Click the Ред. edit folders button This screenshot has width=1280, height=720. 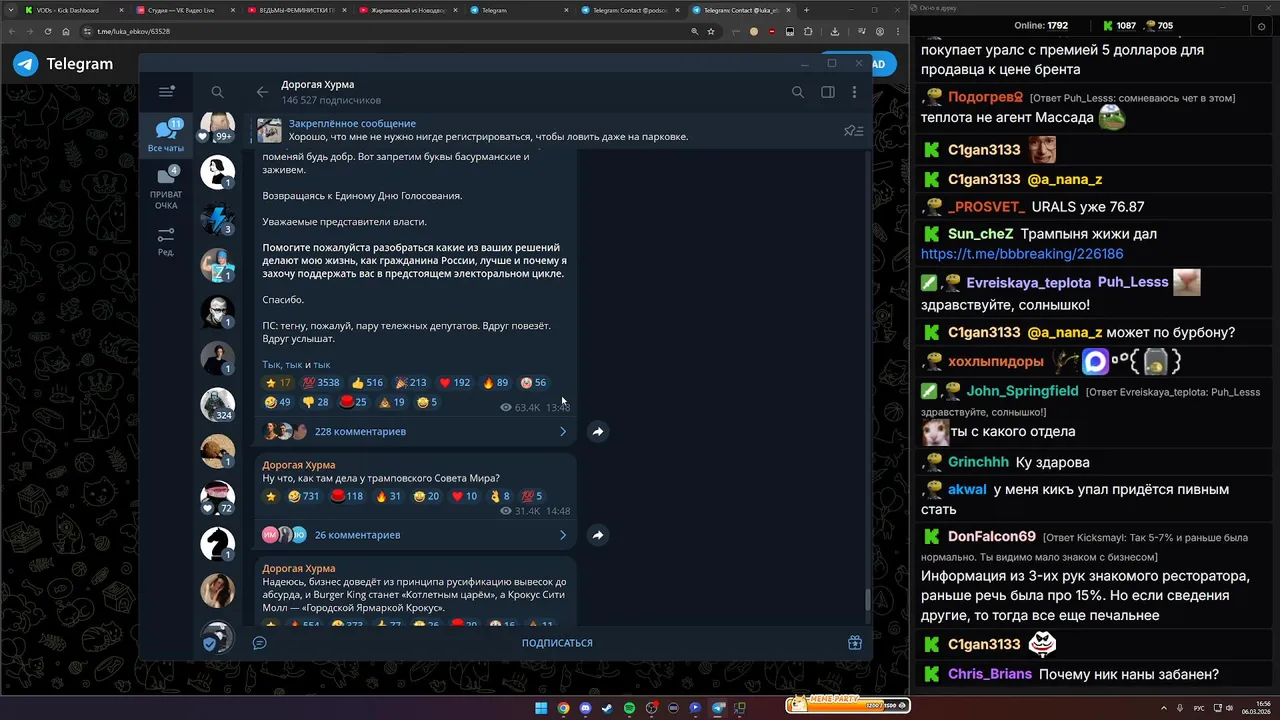(166, 241)
